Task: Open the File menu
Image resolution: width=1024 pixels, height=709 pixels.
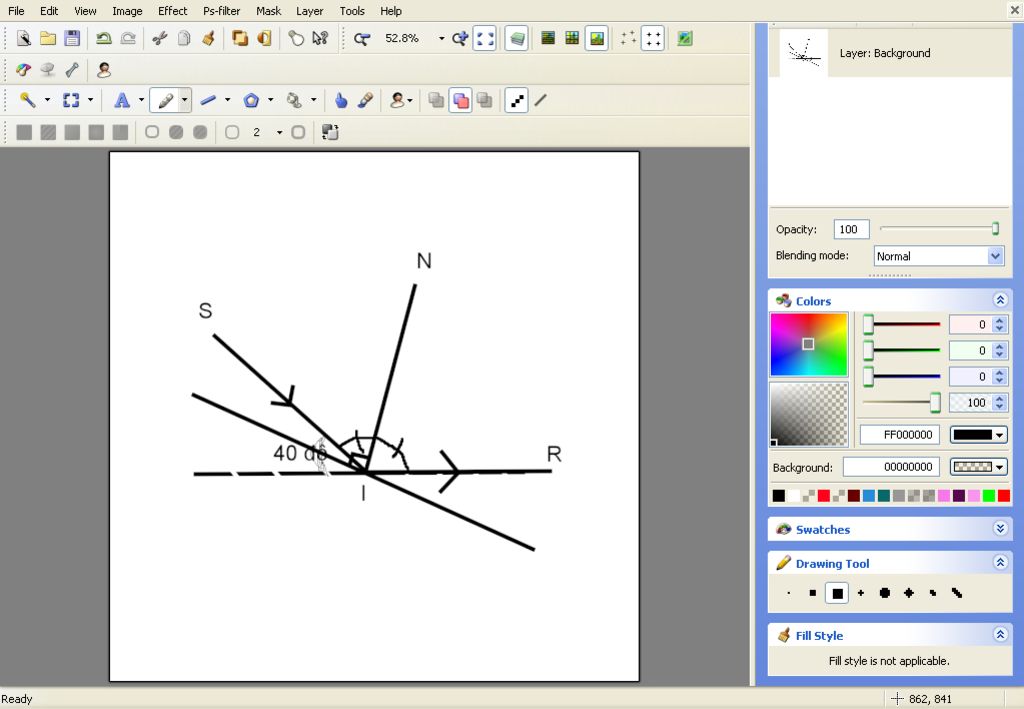Action: pyautogui.click(x=16, y=11)
